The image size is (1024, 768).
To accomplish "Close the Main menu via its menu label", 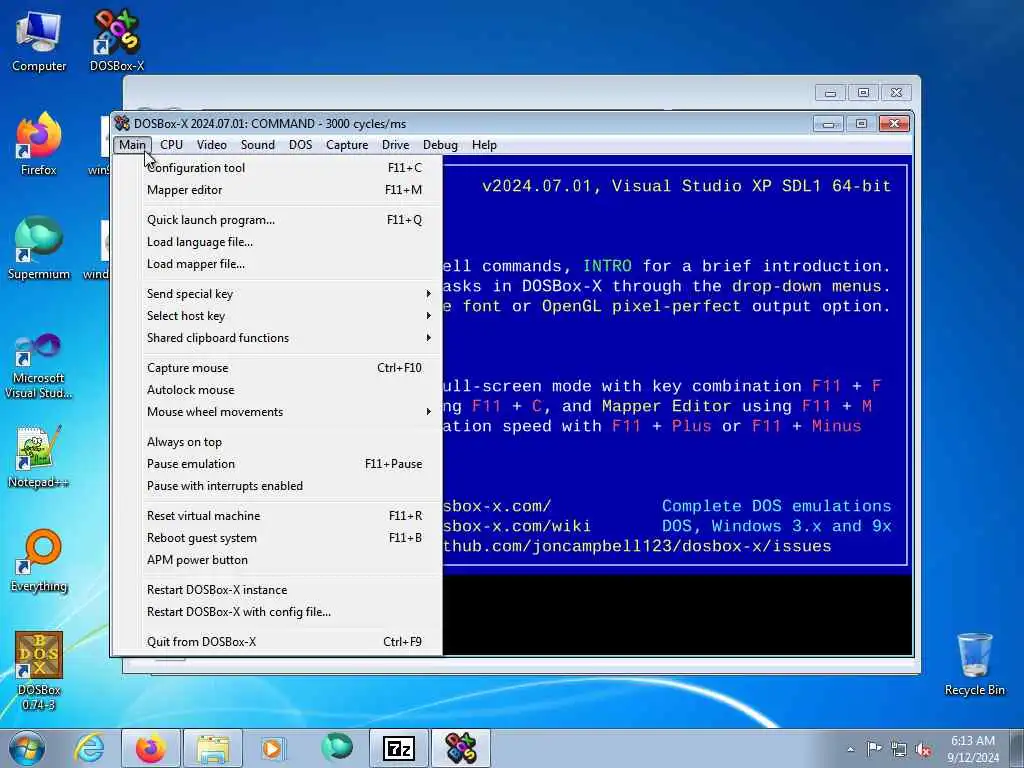I will (x=133, y=145).
